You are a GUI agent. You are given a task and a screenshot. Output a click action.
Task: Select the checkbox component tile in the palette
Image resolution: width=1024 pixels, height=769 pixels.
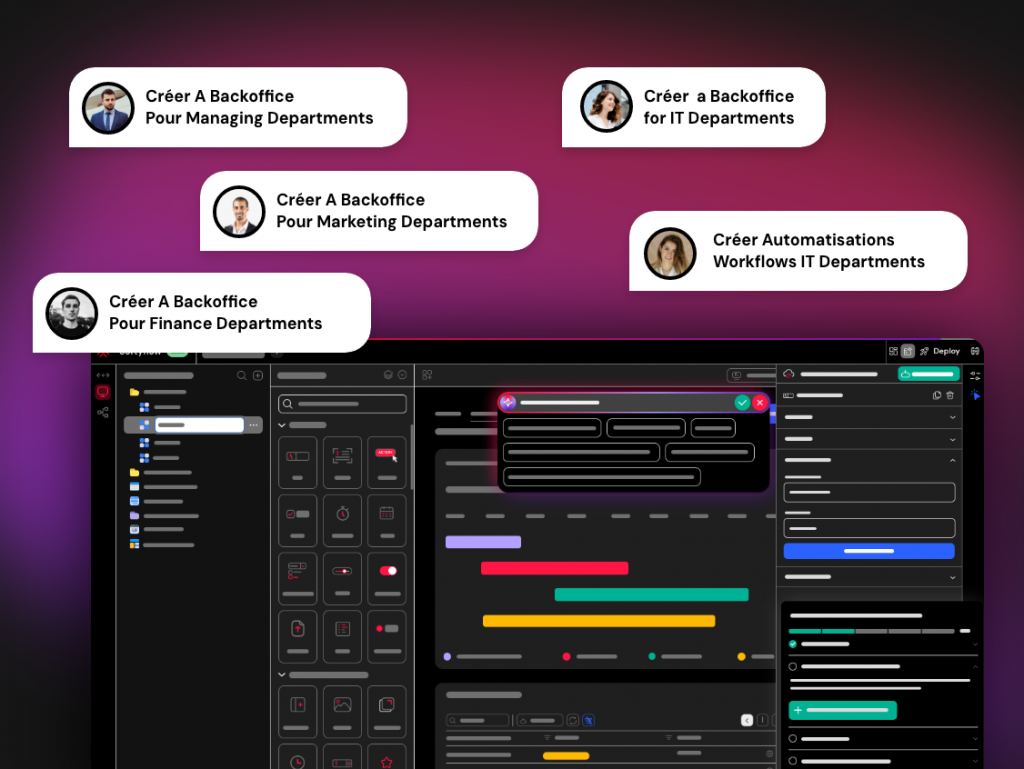pyautogui.click(x=297, y=514)
